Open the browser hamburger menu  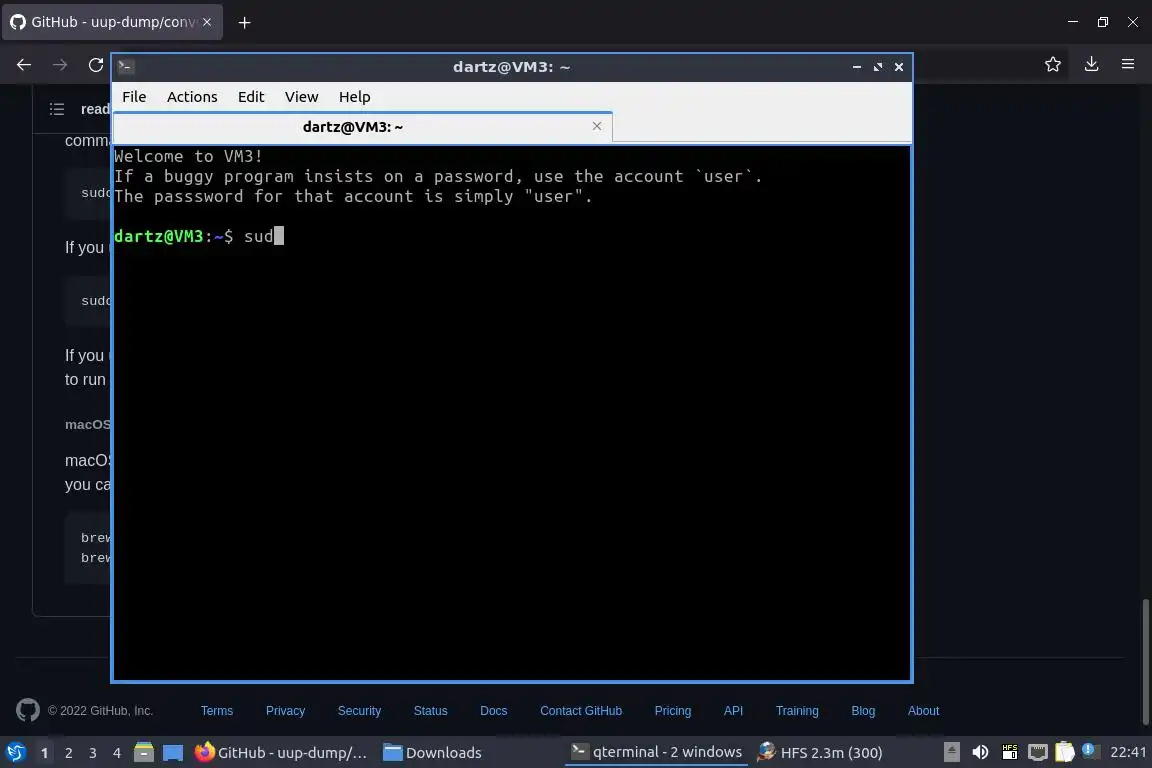[x=1128, y=65]
